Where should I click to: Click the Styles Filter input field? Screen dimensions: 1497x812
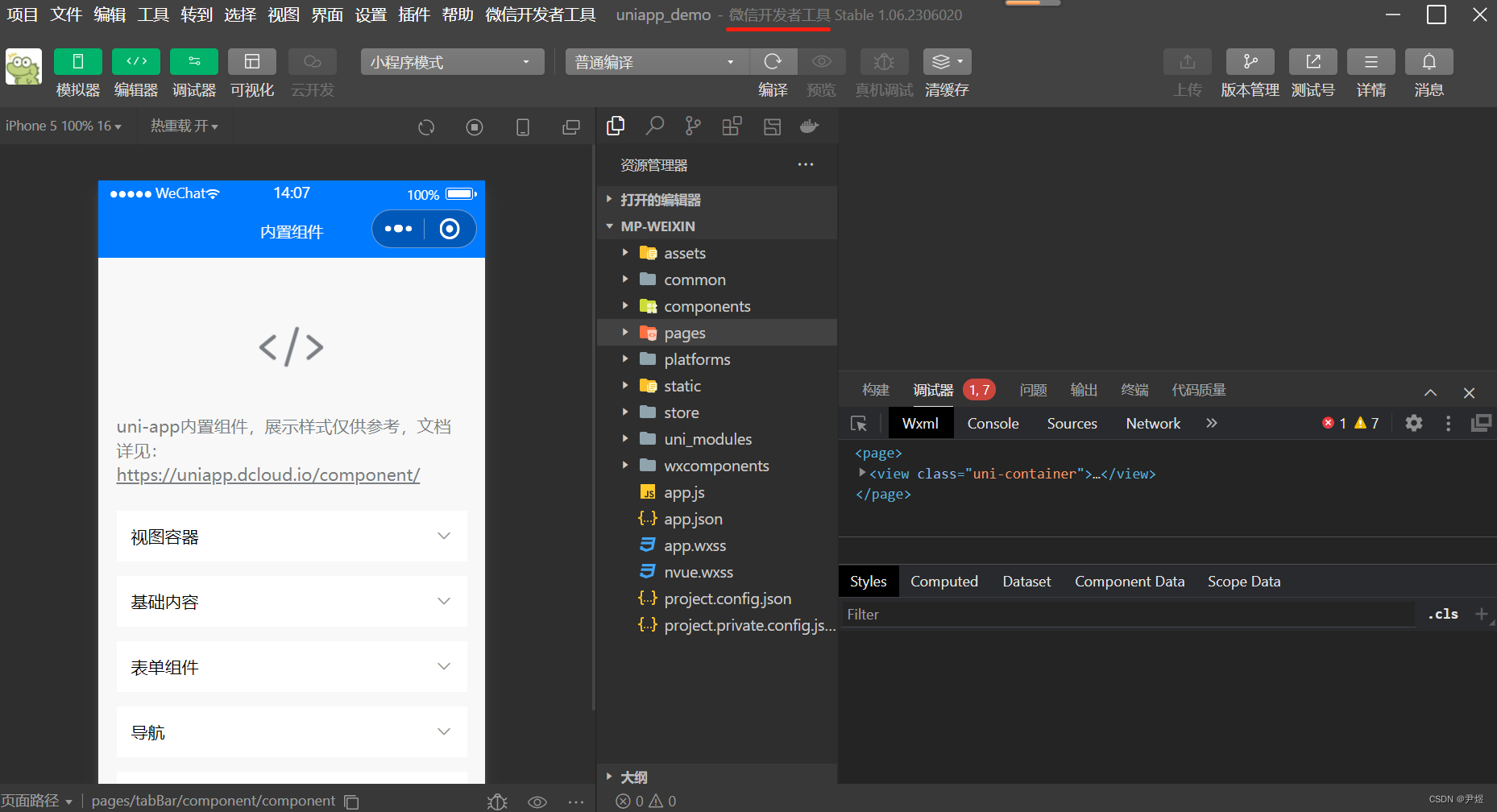point(1128,615)
